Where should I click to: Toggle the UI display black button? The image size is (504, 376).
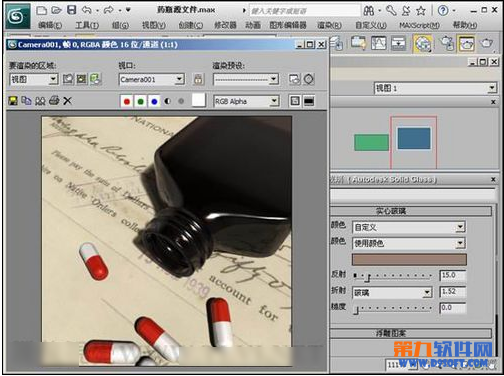[309, 101]
